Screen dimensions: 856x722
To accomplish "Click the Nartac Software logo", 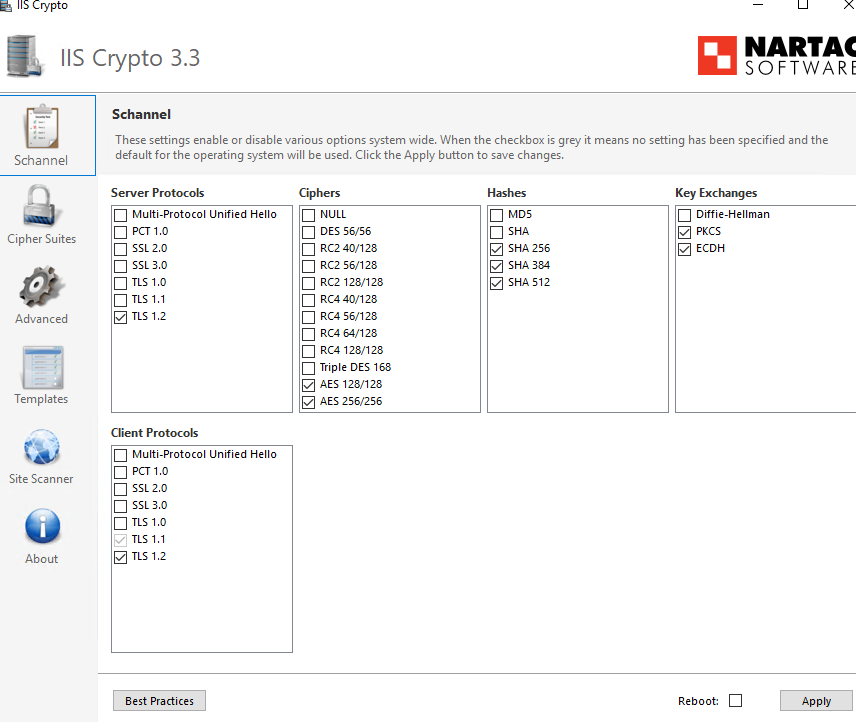I will tap(776, 55).
